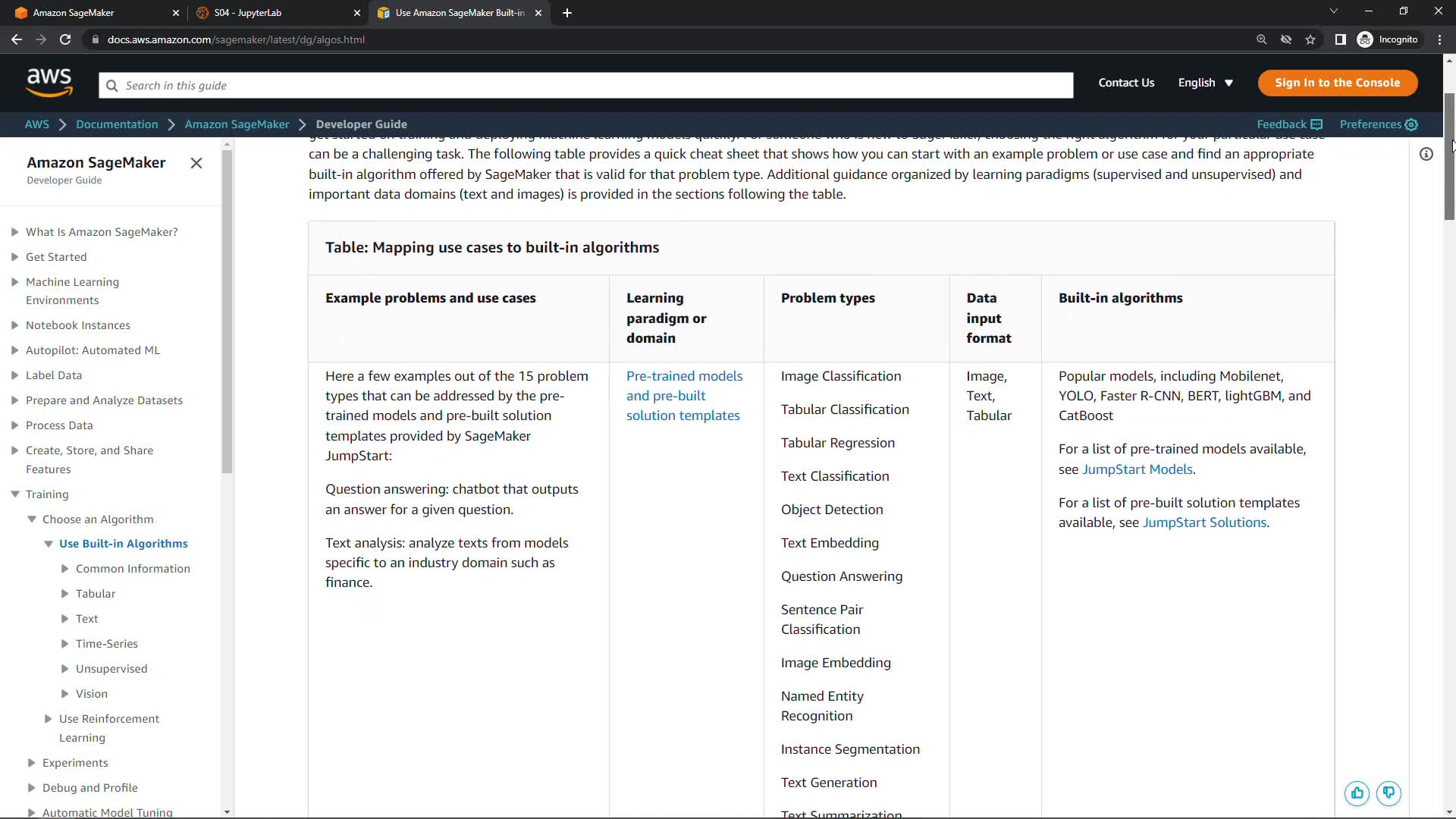
Task: Close the Amazon SageMaker sidebar panel
Action: [x=196, y=163]
